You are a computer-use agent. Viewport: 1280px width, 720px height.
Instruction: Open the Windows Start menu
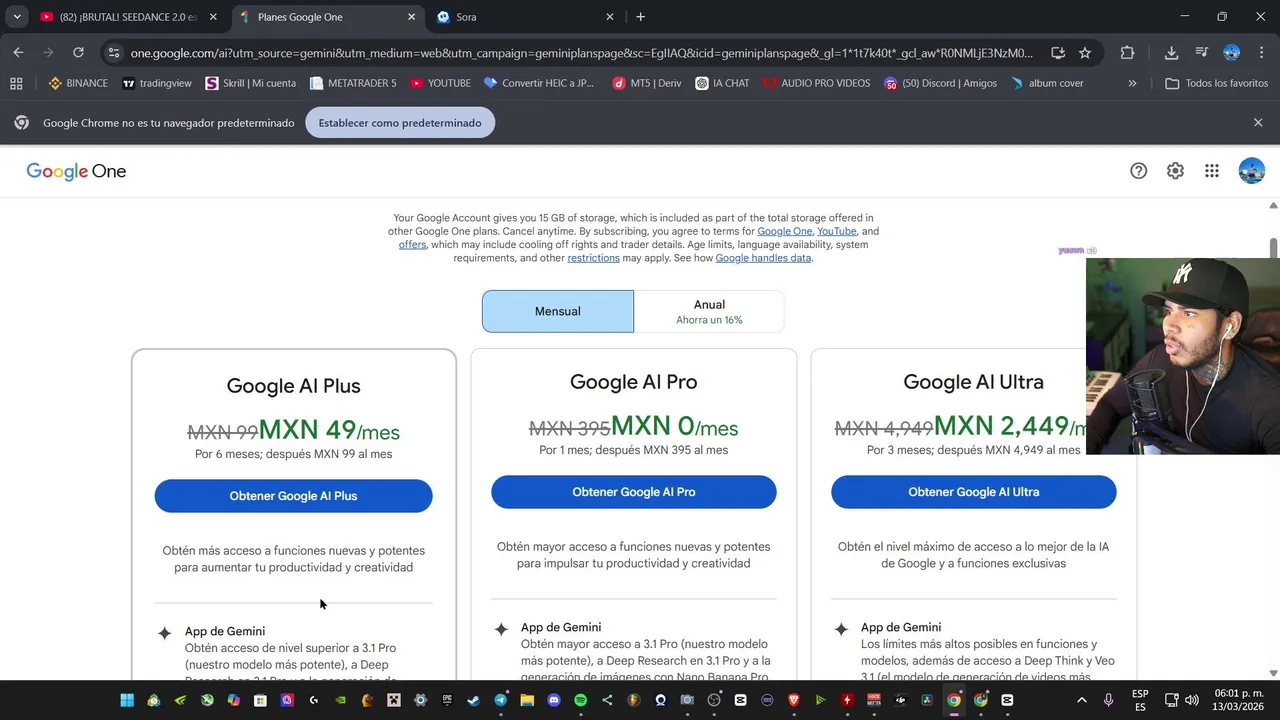point(127,700)
